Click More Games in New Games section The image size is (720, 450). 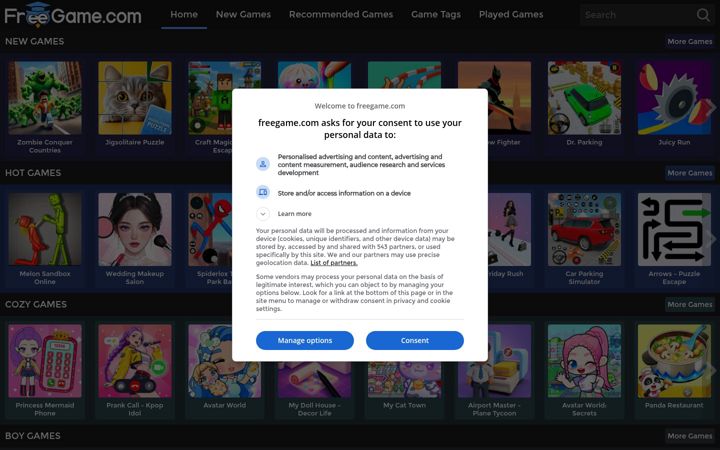point(690,41)
